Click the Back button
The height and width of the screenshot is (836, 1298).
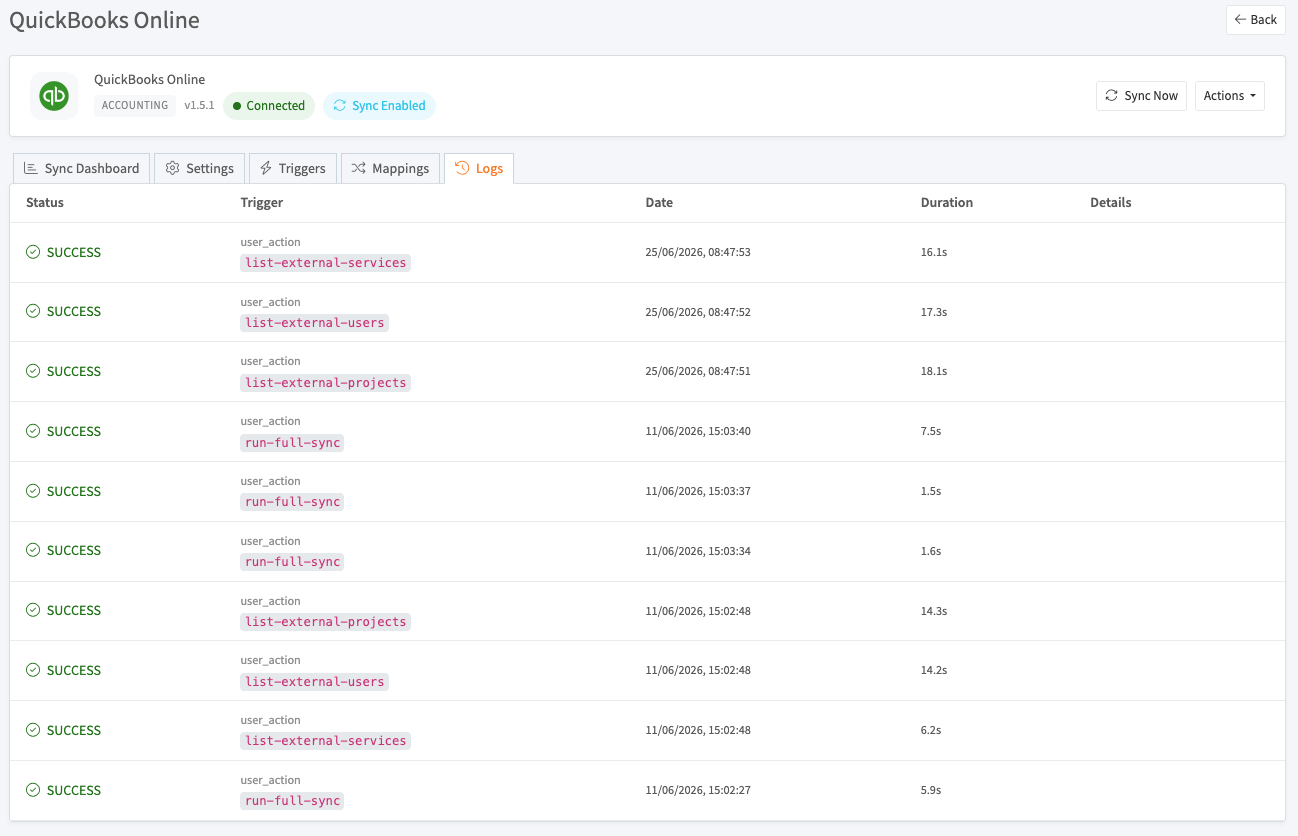[x=1255, y=20]
